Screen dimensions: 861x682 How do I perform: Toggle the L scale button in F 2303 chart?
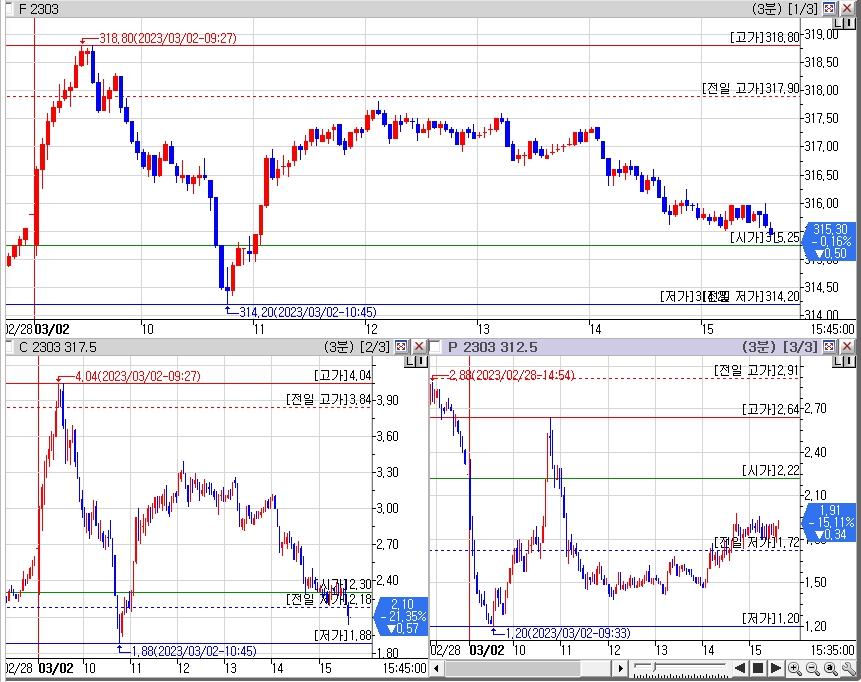coord(839,23)
